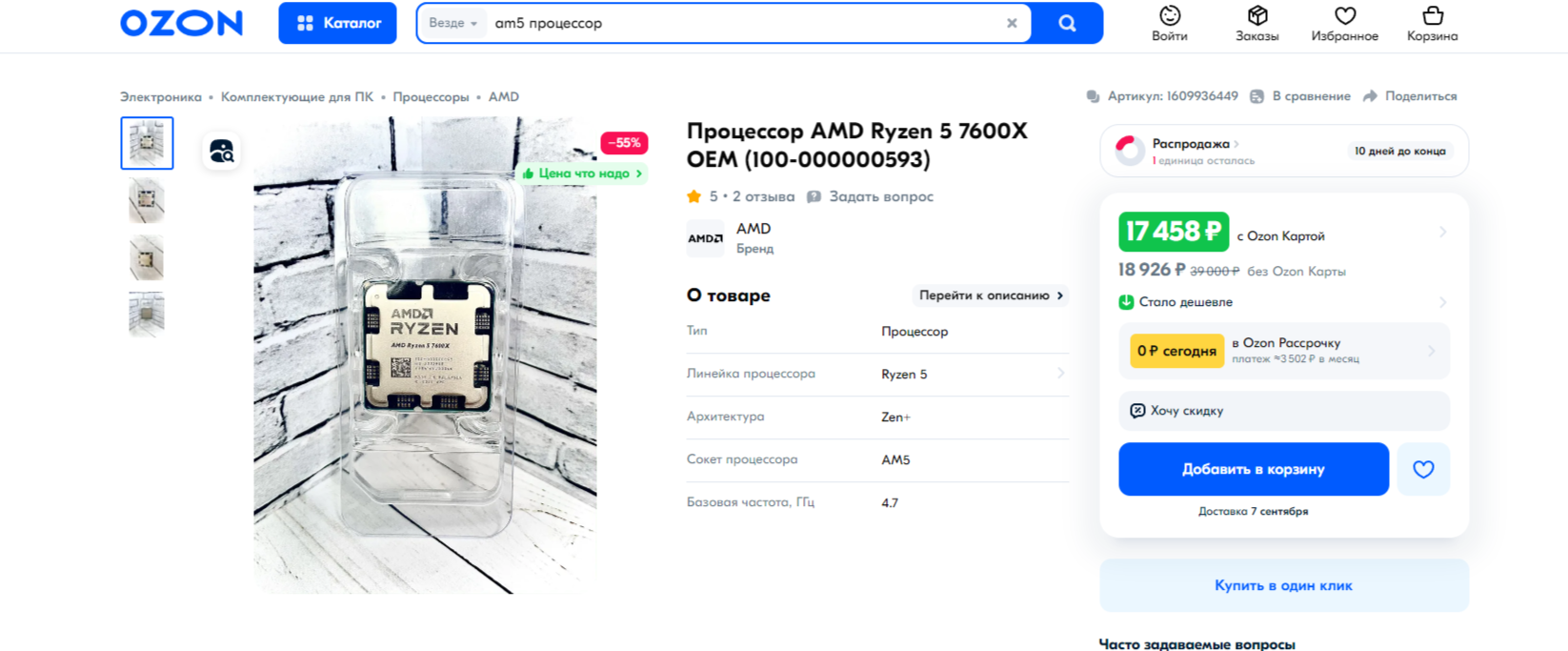Open Заказы orders icon

coord(1257,24)
